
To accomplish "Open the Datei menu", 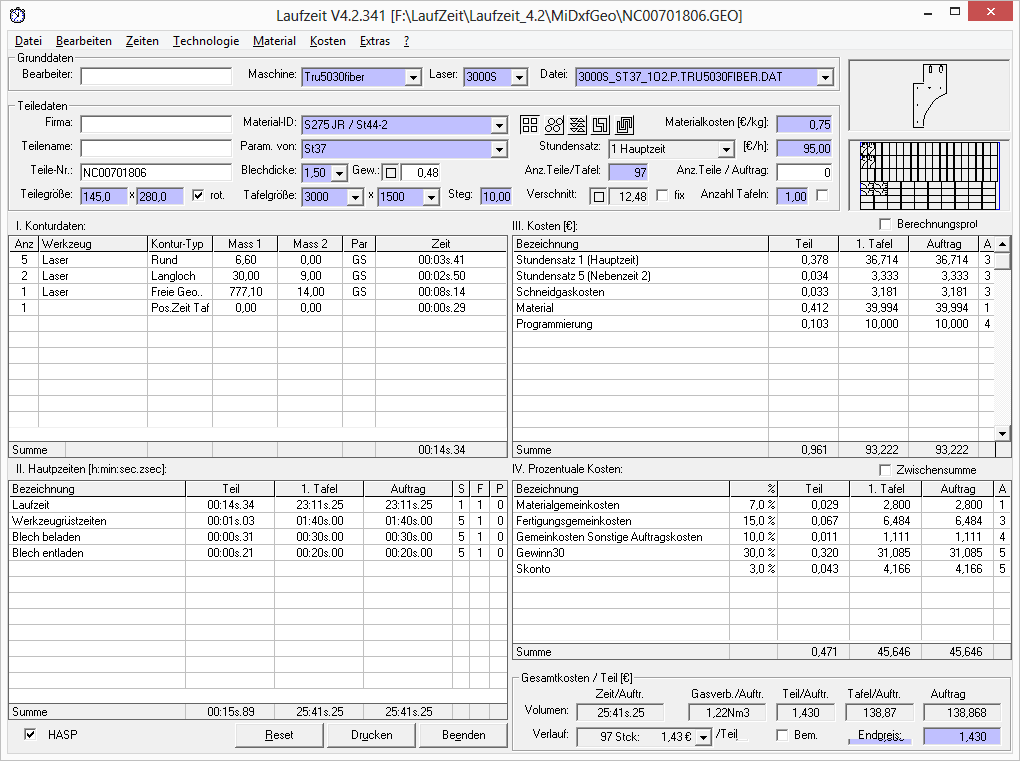I will (x=28, y=41).
